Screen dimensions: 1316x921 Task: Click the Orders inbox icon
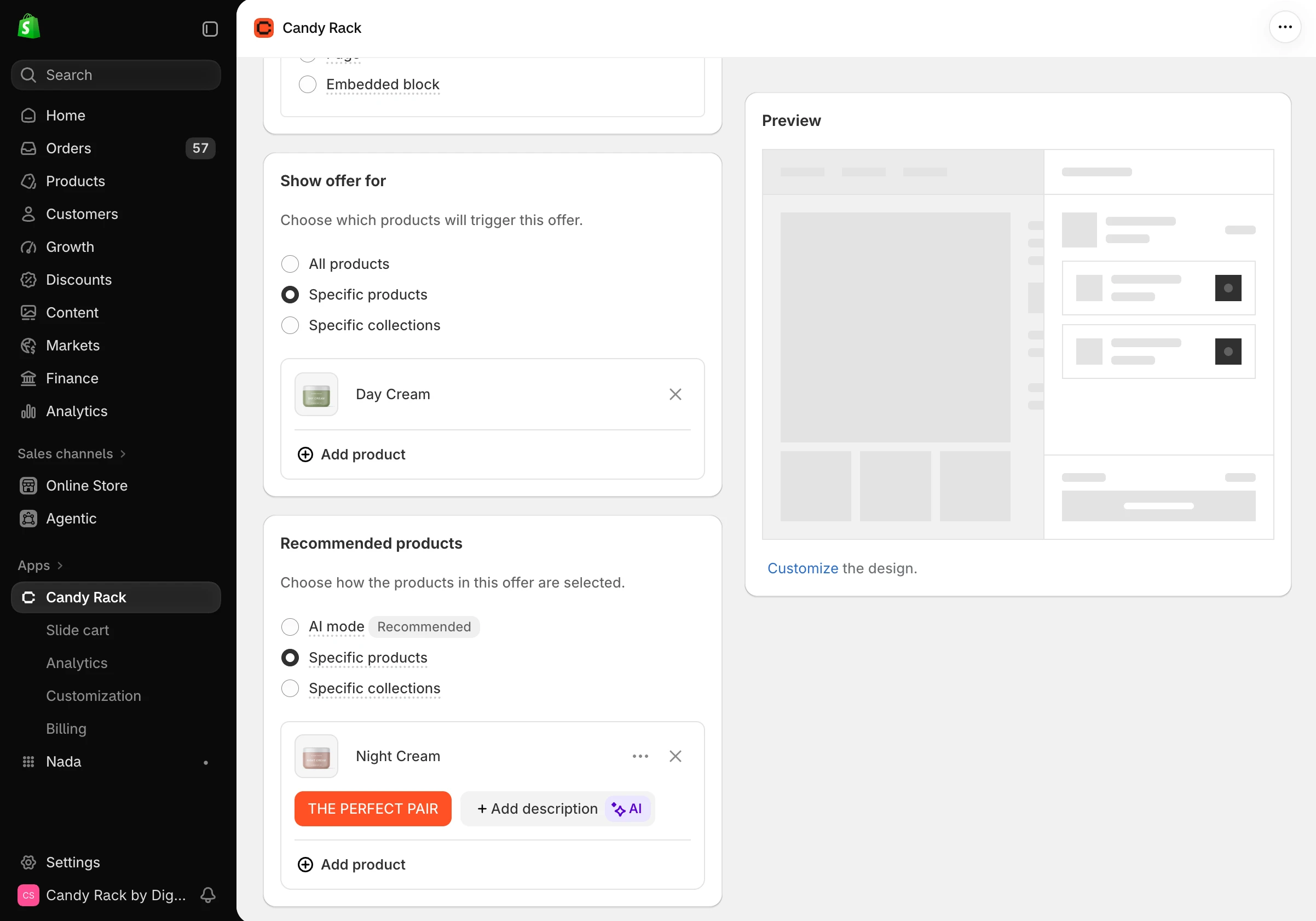(28, 148)
